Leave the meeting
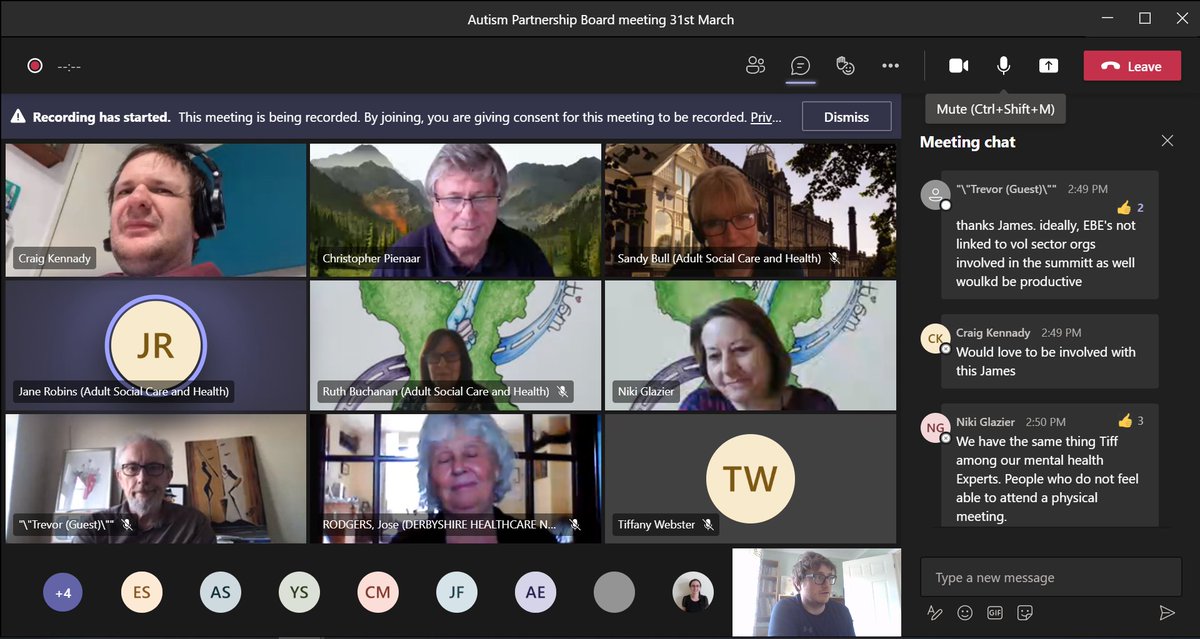Viewport: 1200px width, 639px height. tap(1132, 66)
